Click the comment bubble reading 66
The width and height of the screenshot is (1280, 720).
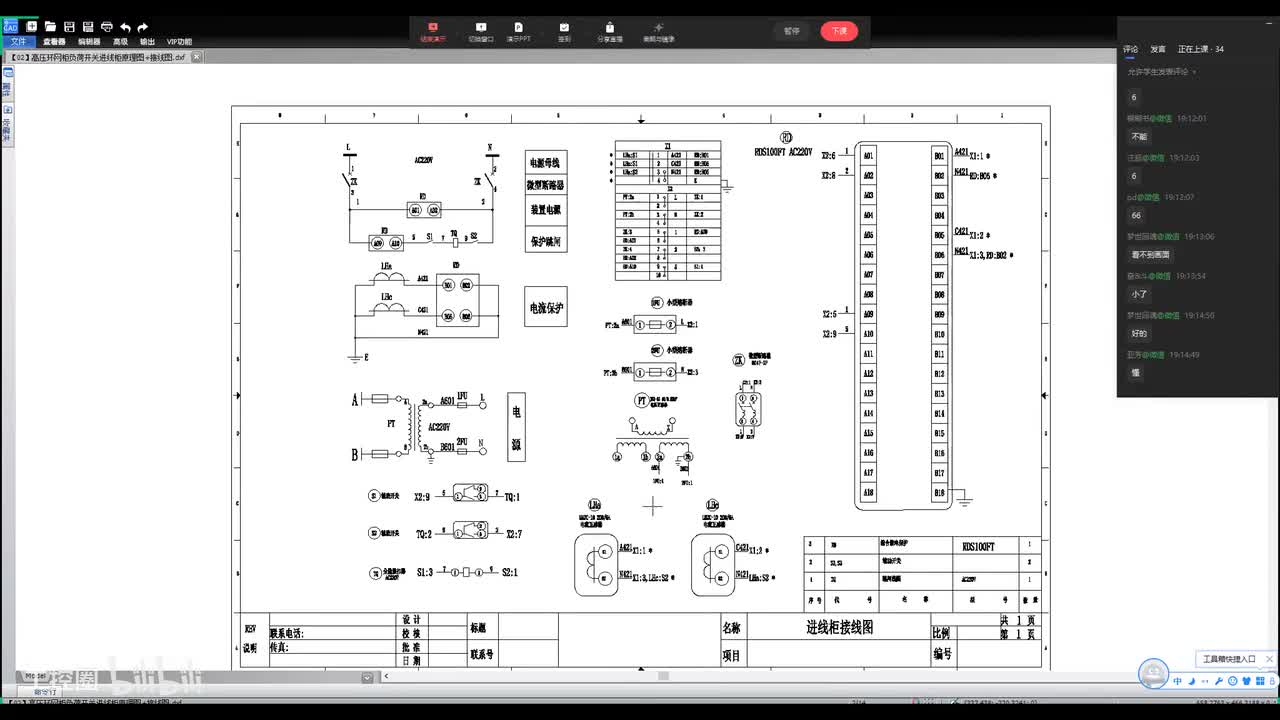coord(1136,216)
